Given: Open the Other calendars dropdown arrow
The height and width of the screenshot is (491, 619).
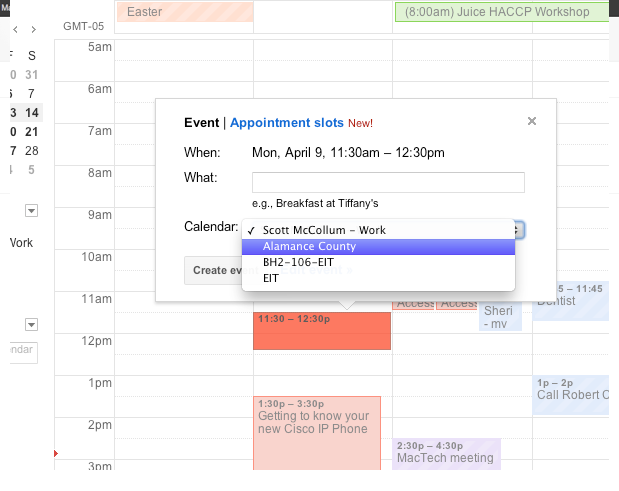Looking at the screenshot, I should pos(32,324).
